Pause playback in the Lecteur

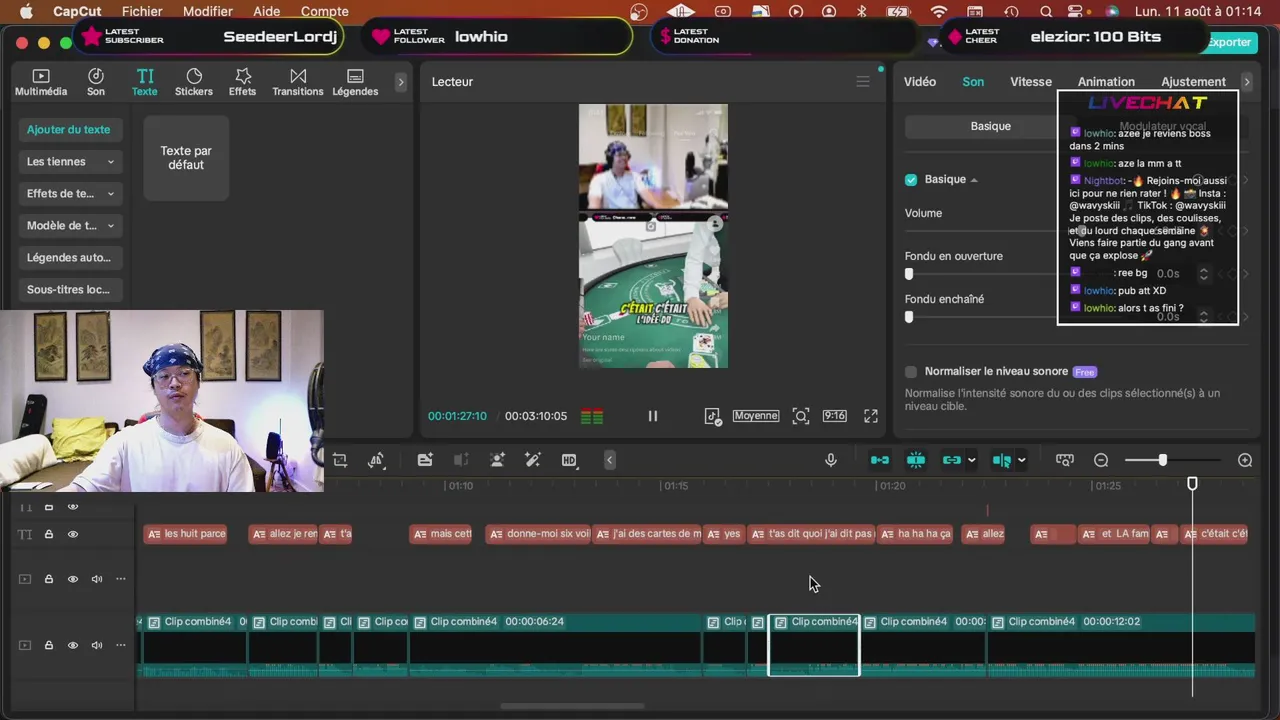click(x=653, y=416)
